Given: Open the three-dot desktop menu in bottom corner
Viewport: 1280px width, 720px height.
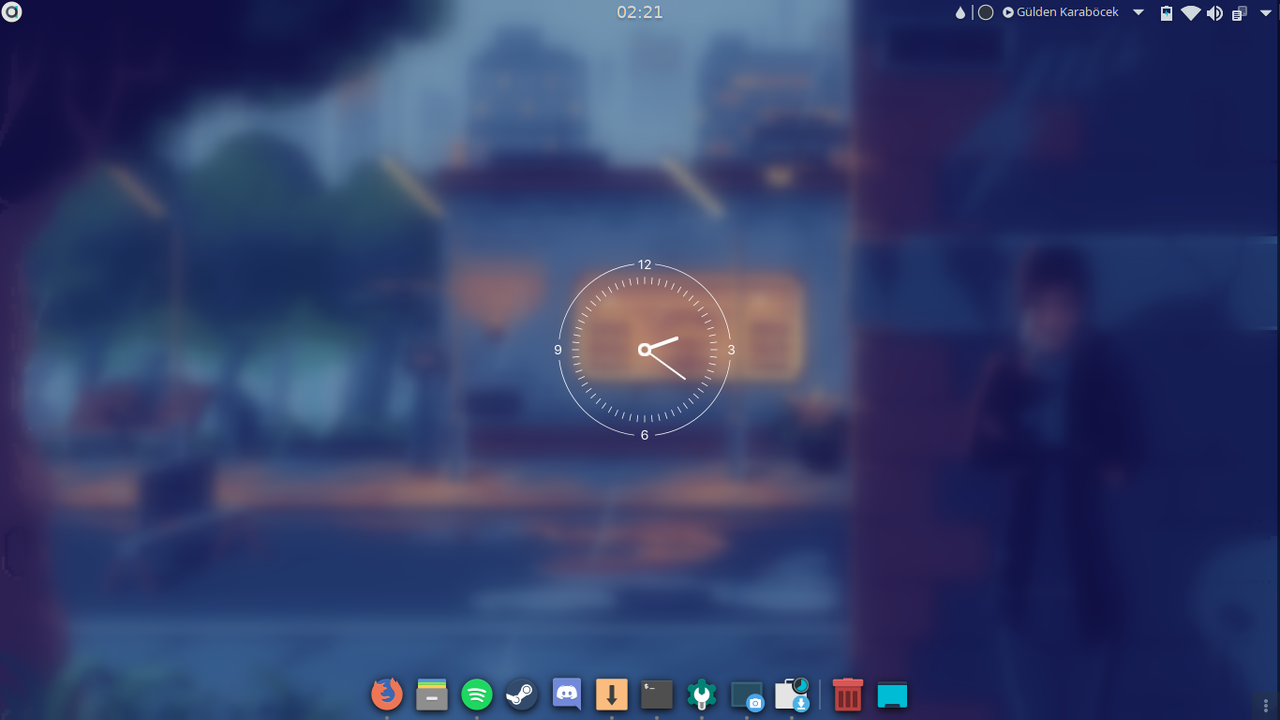Looking at the screenshot, I should [1266, 706].
